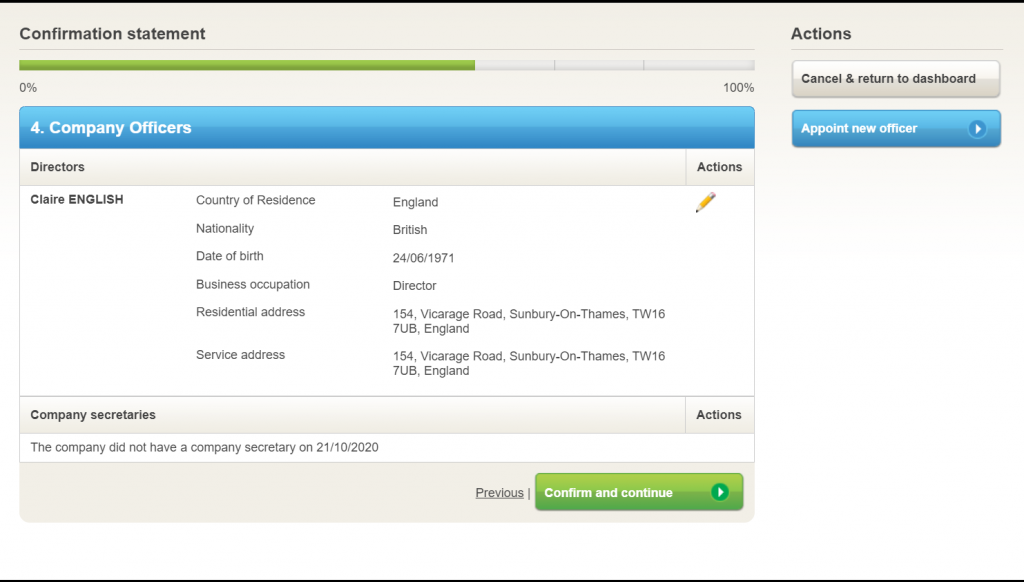Viewport: 1024px width, 582px height.
Task: Click the Directors column header
Action: pyautogui.click(x=58, y=167)
